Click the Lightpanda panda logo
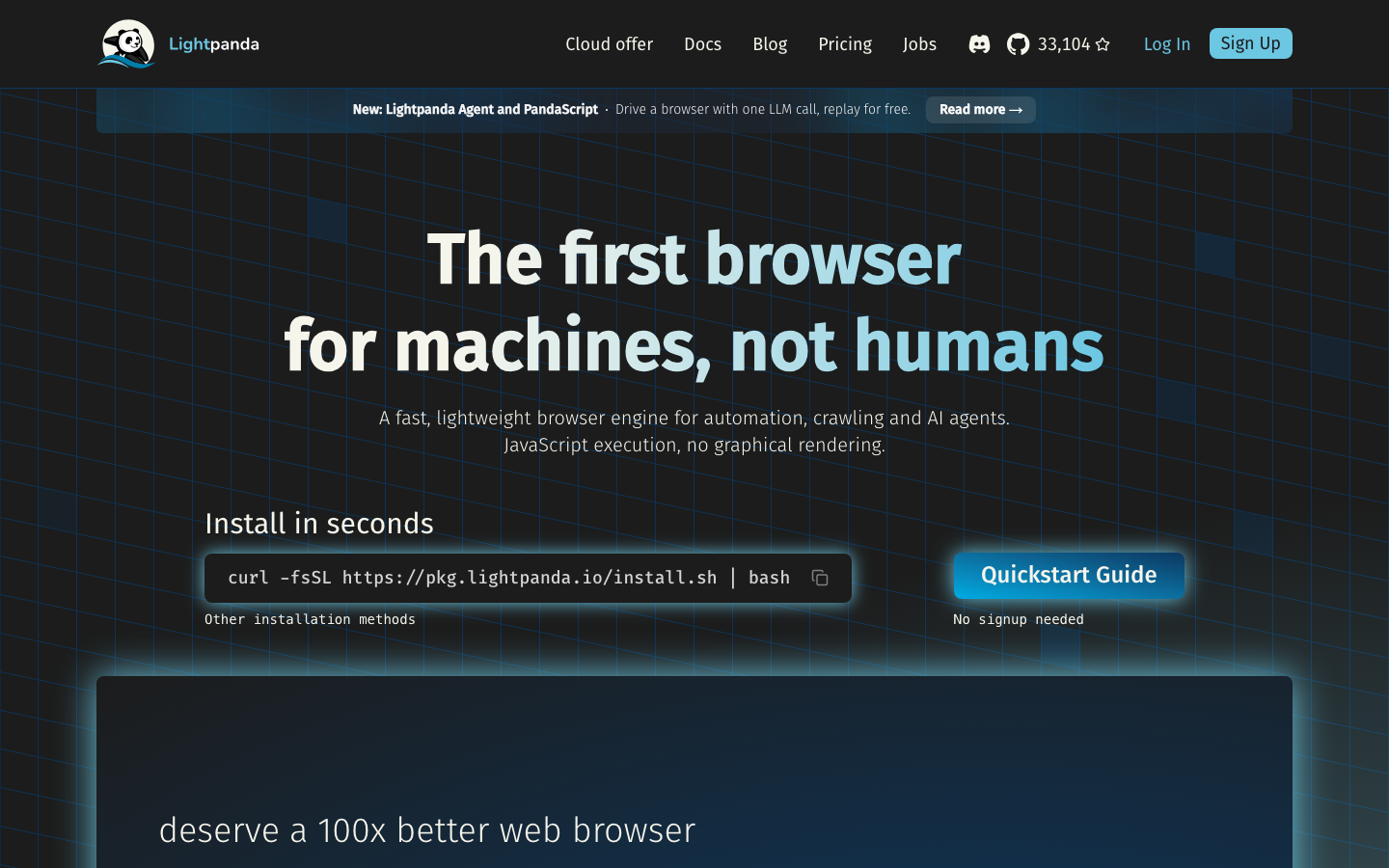Image resolution: width=1389 pixels, height=868 pixels. [x=126, y=44]
